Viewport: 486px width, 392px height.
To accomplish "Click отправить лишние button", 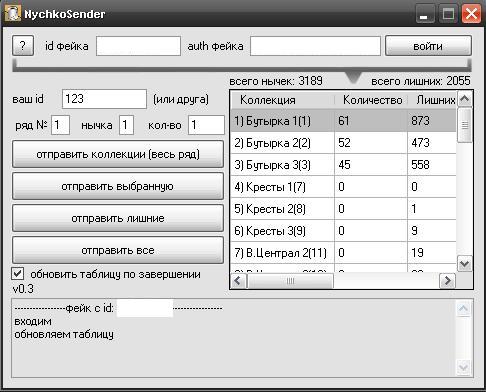I will click(x=118, y=218).
